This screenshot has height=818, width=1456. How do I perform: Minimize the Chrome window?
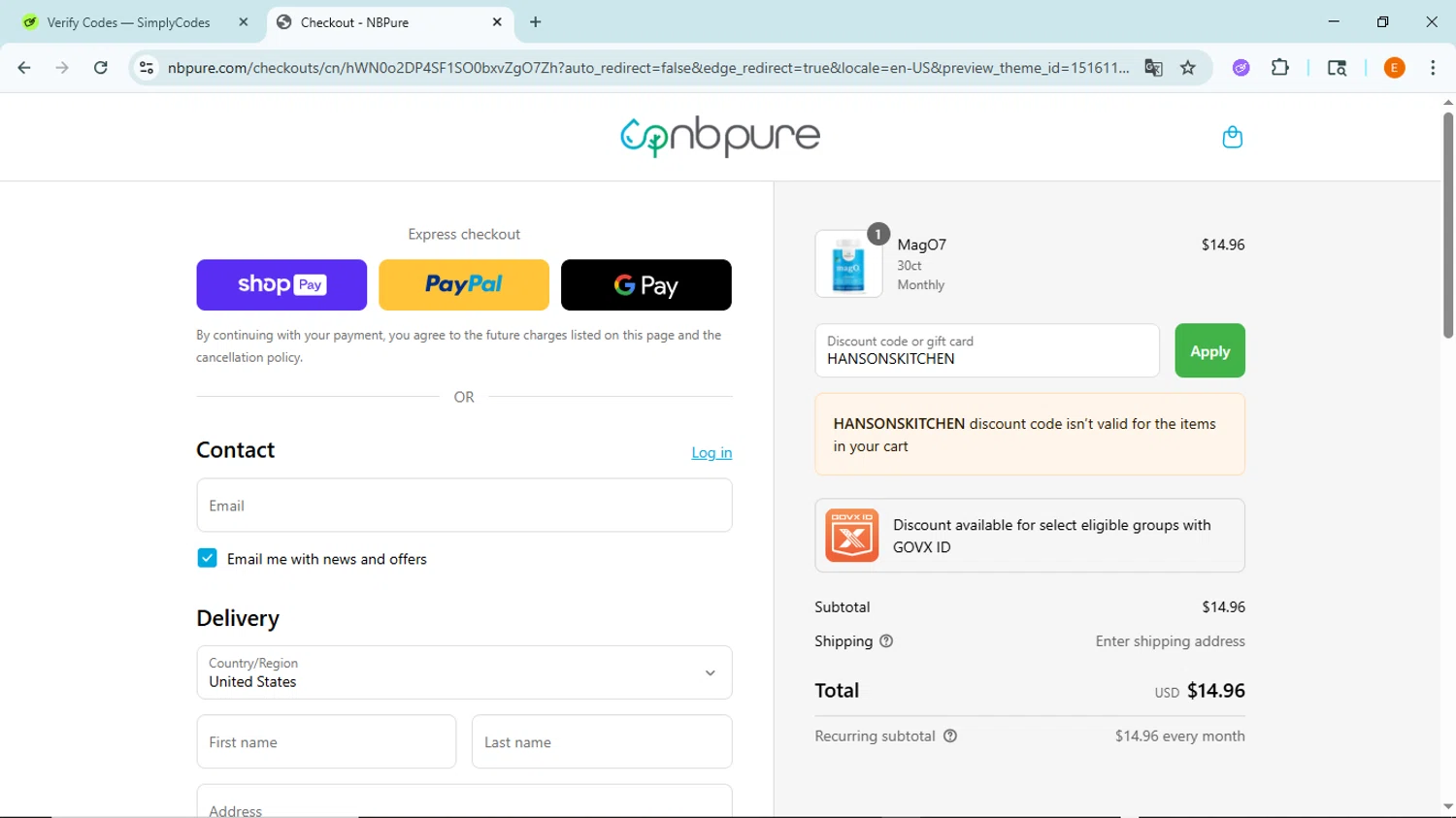(x=1334, y=22)
